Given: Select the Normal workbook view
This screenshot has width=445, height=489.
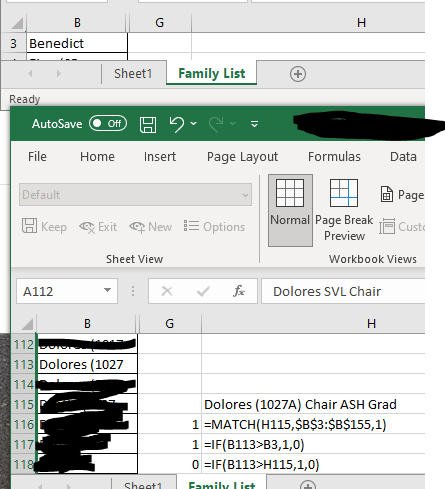Looking at the screenshot, I should [290, 210].
